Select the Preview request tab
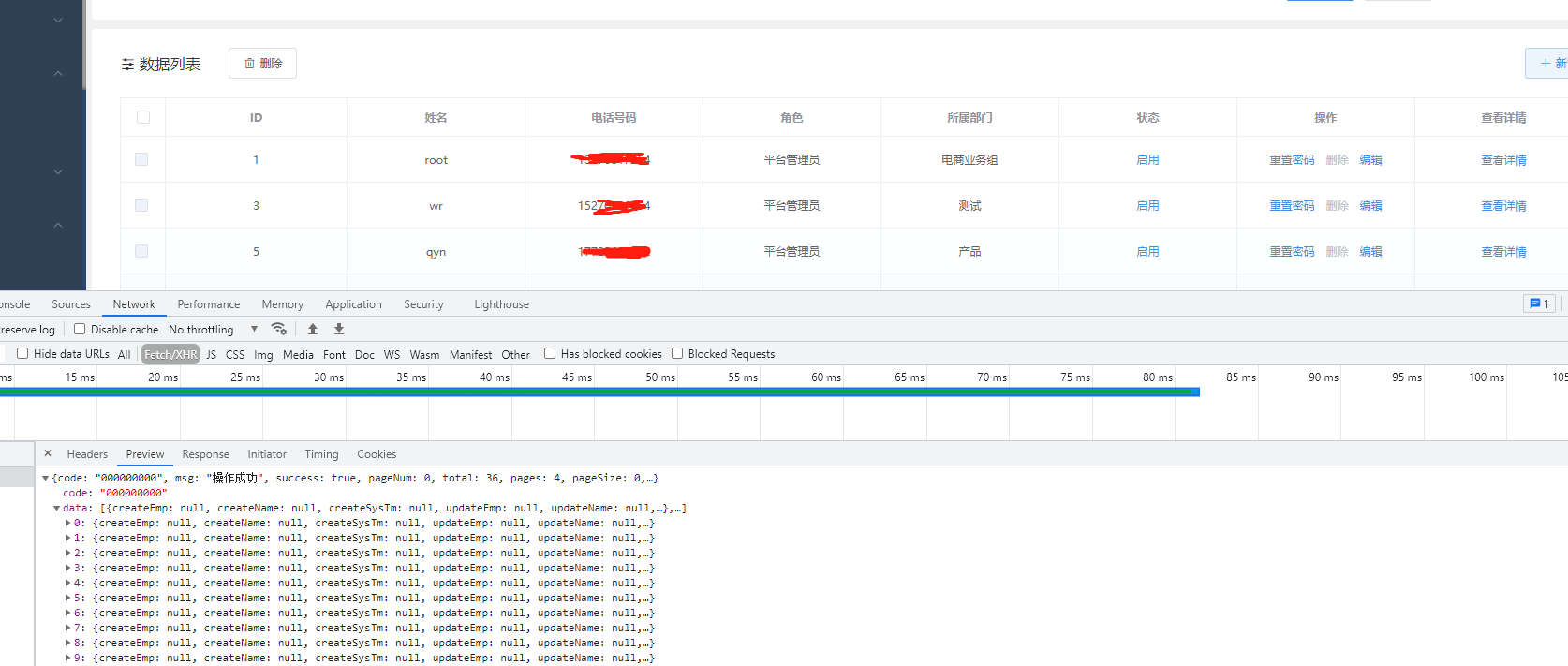1568x666 pixels. tap(145, 454)
